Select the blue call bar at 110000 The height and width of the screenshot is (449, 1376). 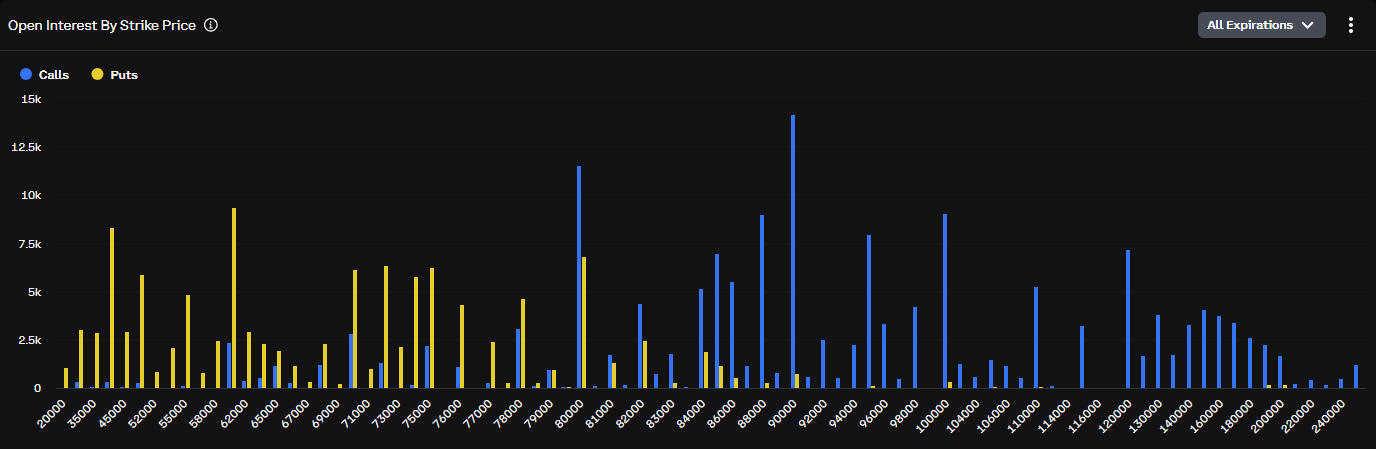pos(1036,337)
